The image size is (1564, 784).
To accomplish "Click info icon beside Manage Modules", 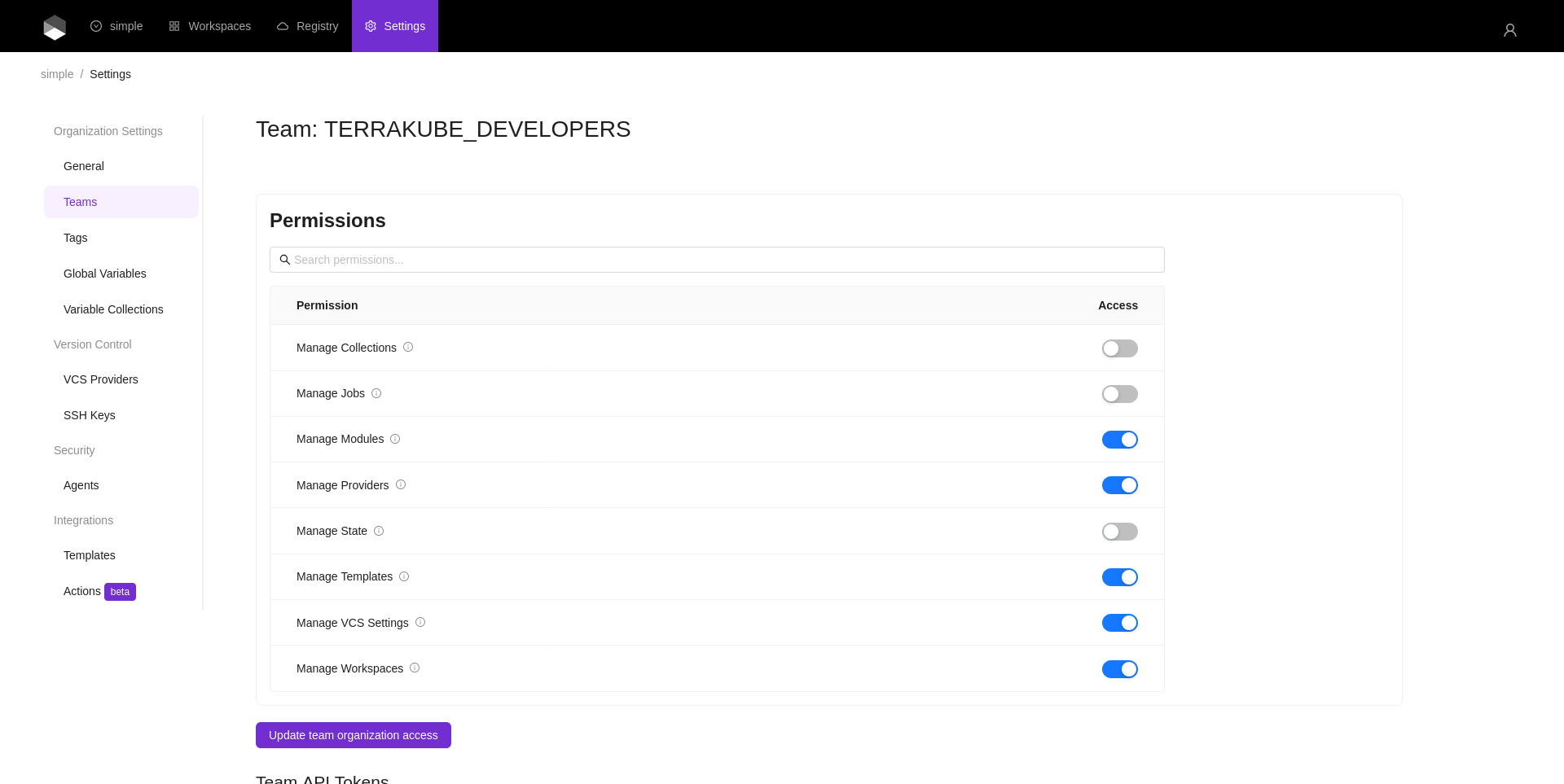I will click(x=395, y=439).
